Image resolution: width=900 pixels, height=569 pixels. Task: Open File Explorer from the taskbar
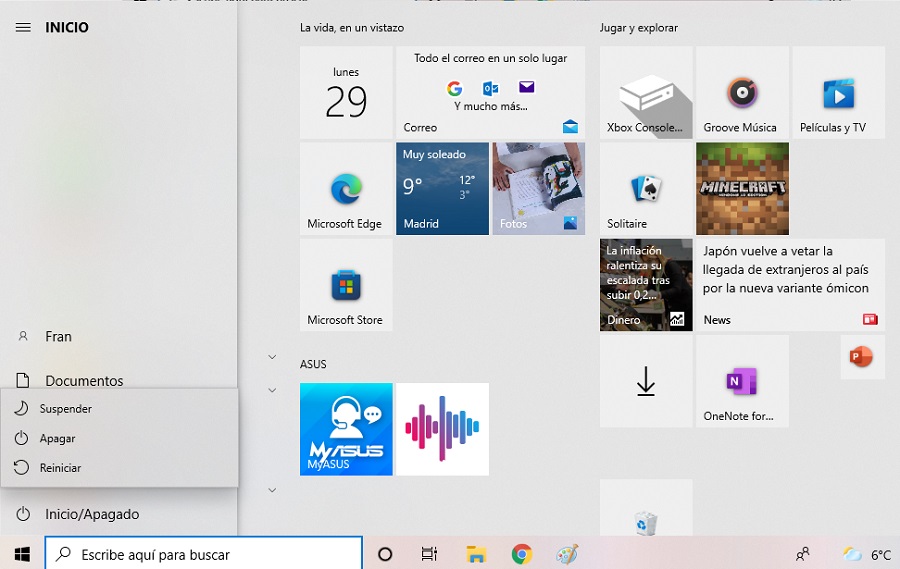pos(476,554)
